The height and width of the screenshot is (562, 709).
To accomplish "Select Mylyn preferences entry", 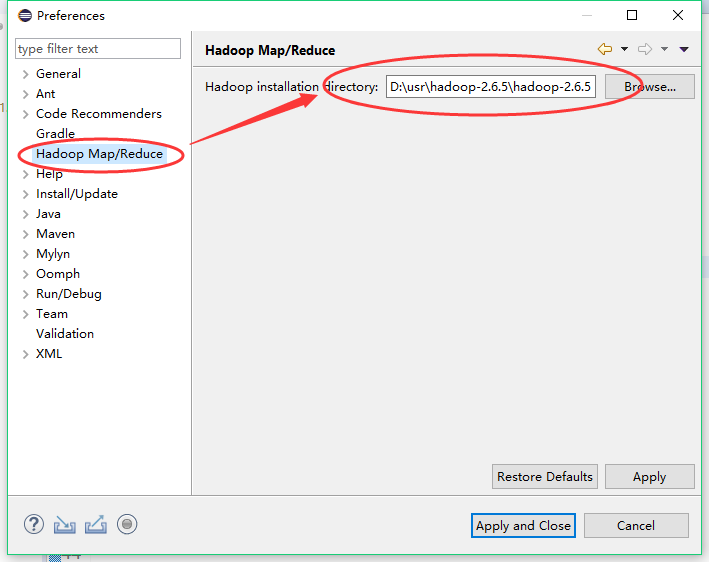I will click(x=53, y=254).
